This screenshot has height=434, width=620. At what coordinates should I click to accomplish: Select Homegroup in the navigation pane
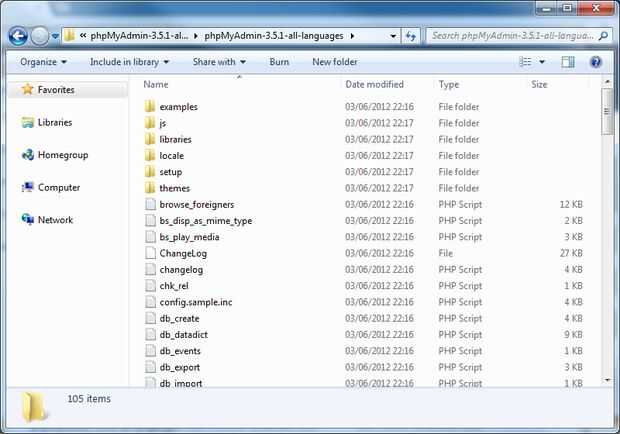tap(63, 155)
